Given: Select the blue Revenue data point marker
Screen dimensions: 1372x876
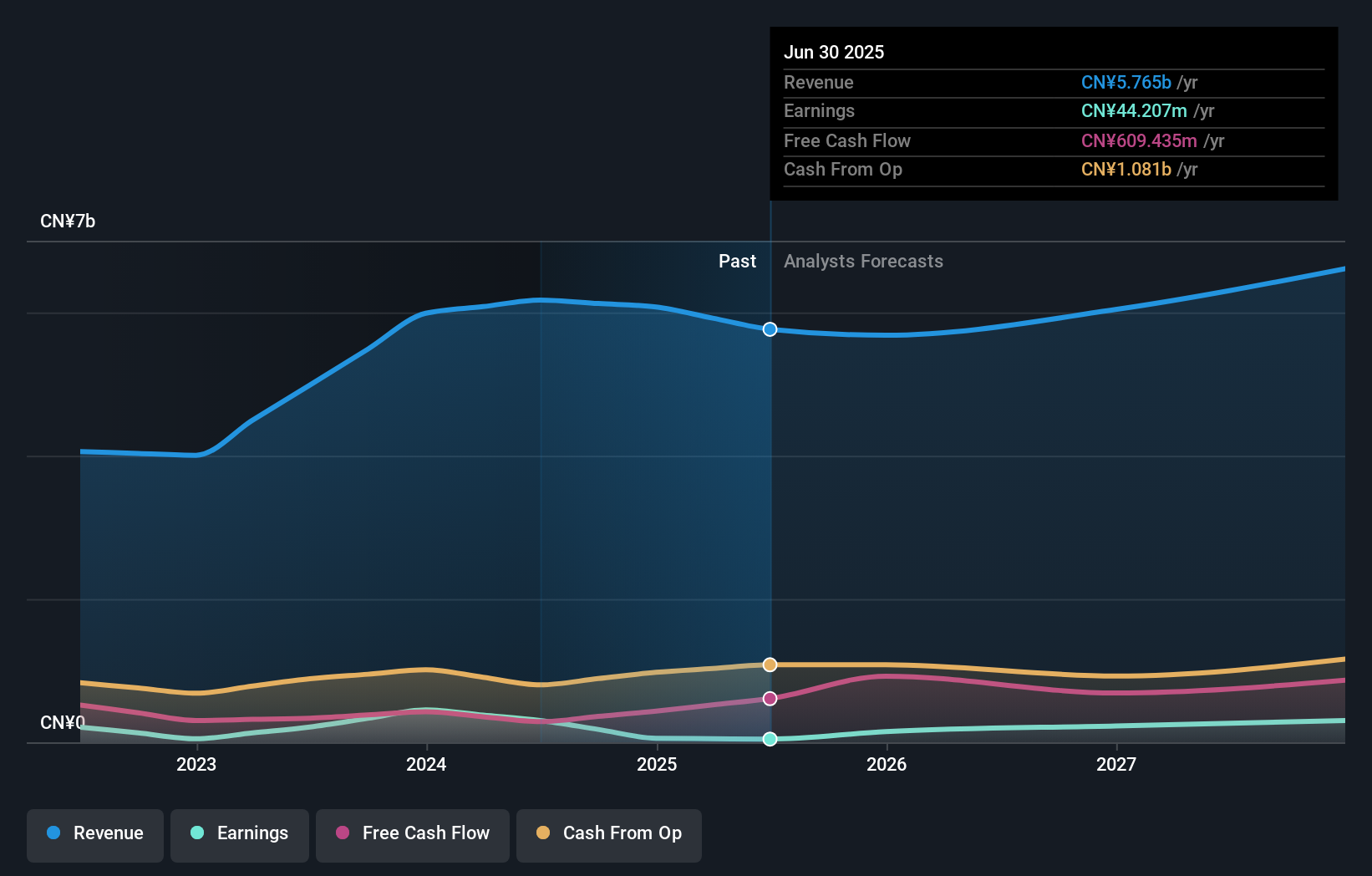Looking at the screenshot, I should [x=770, y=329].
